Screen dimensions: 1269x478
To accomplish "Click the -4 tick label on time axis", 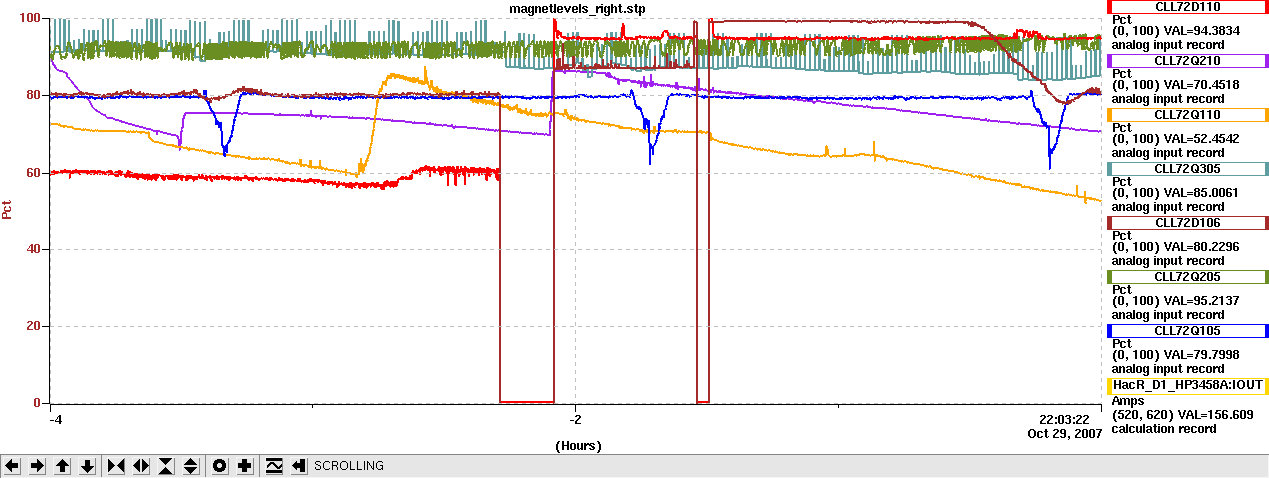I will [x=54, y=419].
